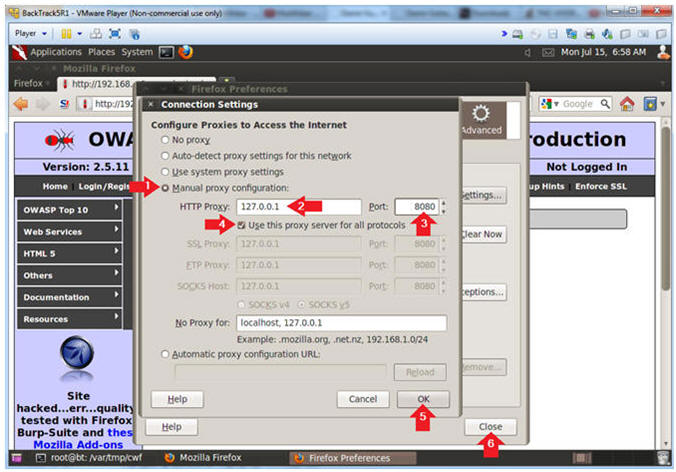
Task: Increase HTTP proxy port with stepper arrow
Action: point(443,203)
